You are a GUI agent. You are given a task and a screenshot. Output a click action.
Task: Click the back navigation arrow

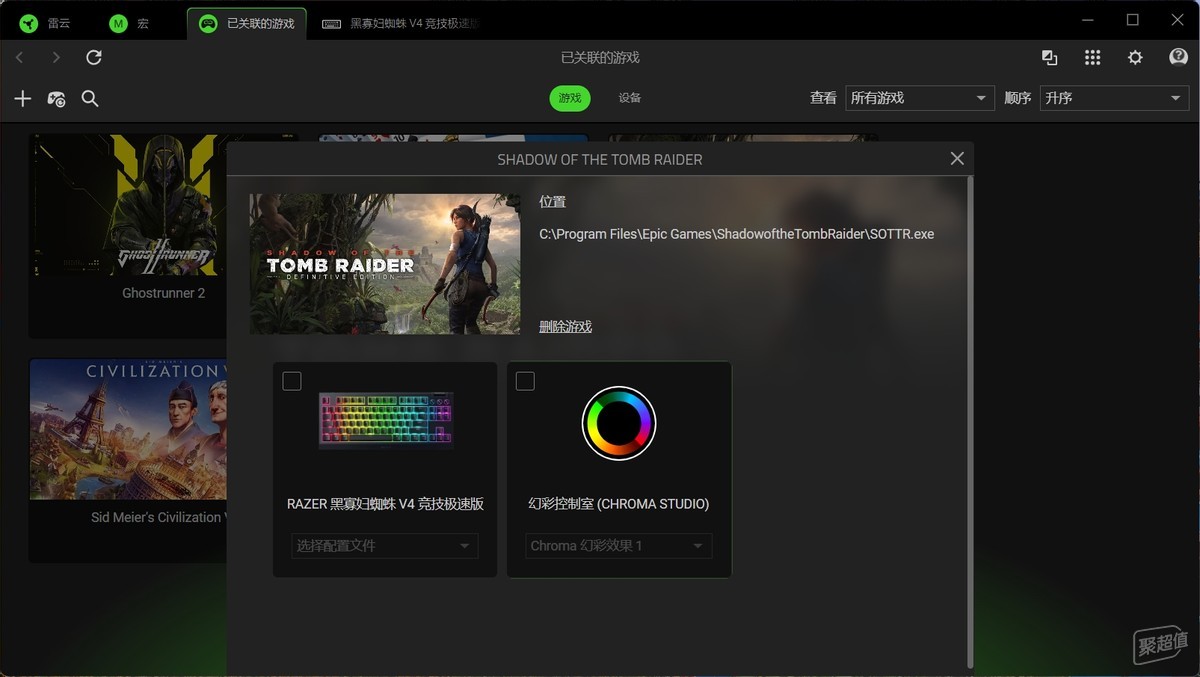click(x=20, y=58)
